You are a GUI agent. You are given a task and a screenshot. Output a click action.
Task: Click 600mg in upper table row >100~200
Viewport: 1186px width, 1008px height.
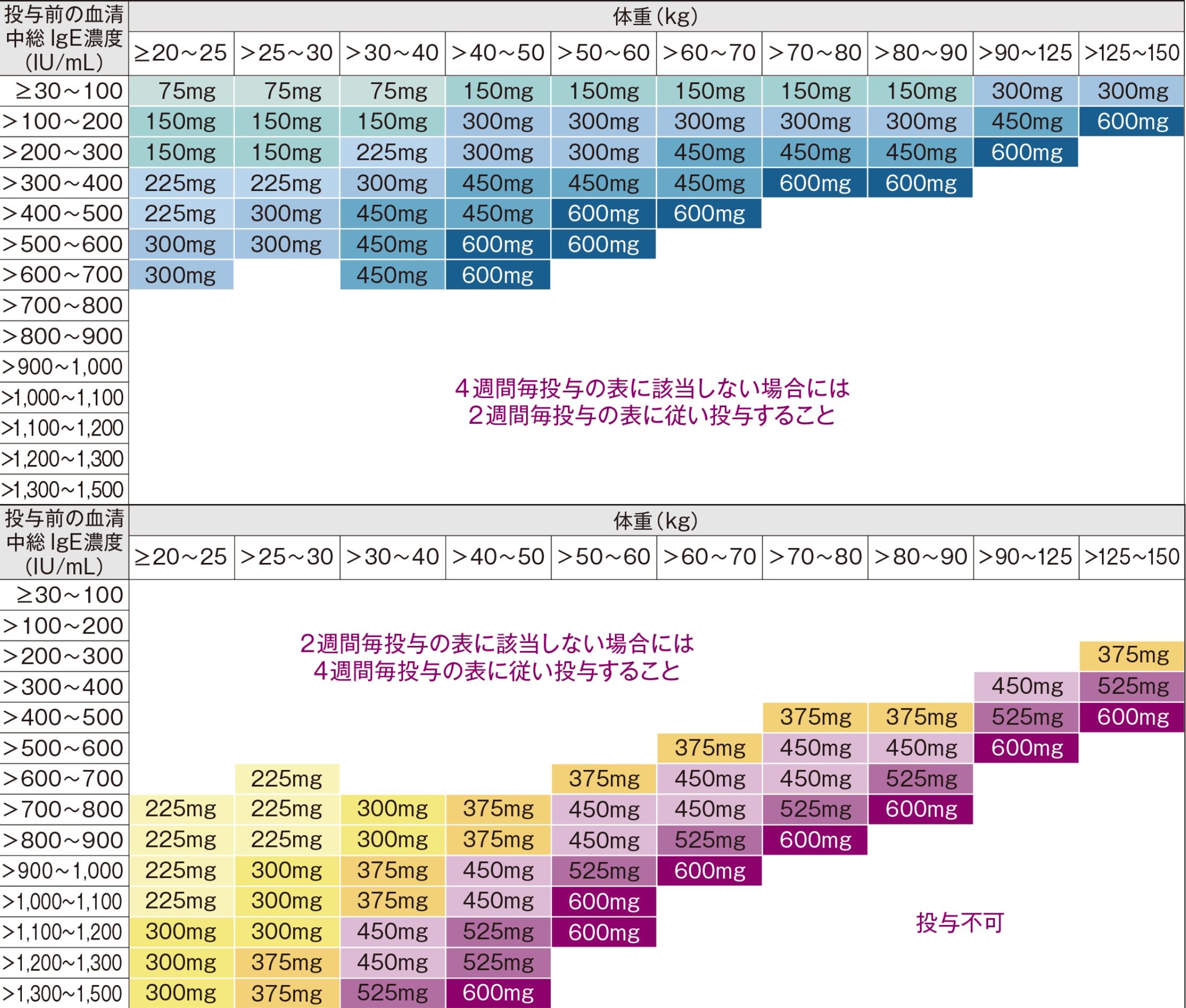coord(1132,121)
